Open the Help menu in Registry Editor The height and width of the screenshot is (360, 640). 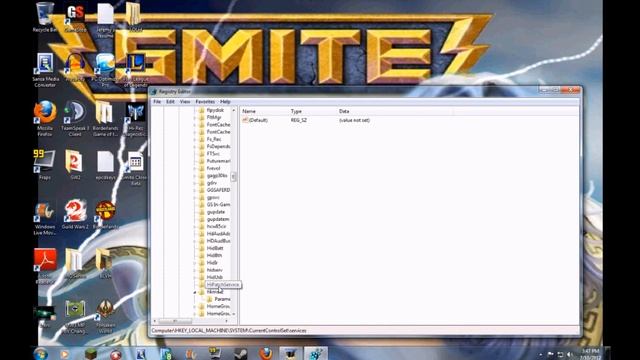225,102
